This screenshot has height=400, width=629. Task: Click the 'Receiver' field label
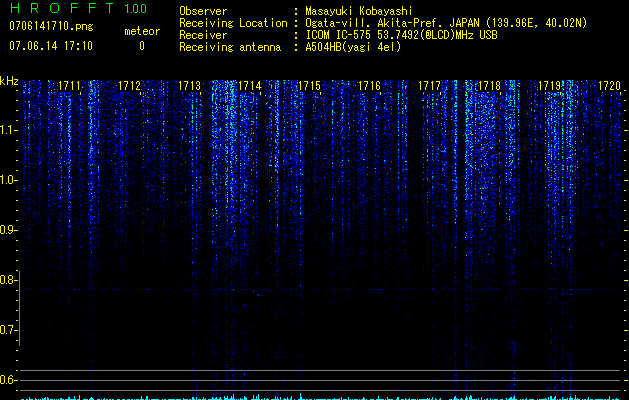[x=203, y=35]
